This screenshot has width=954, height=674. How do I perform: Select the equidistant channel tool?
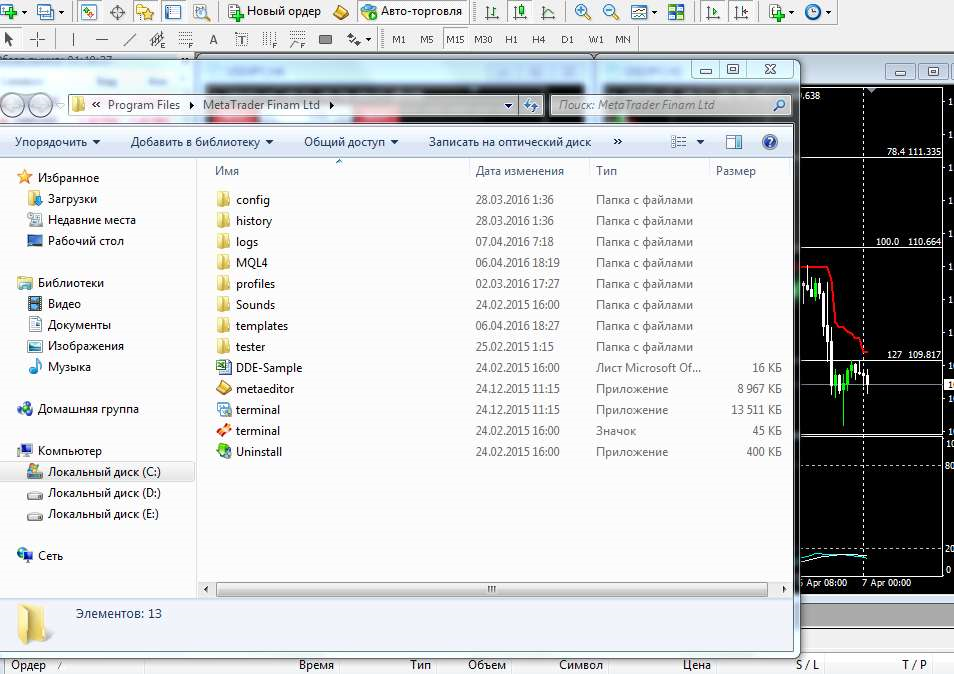[x=158, y=40]
